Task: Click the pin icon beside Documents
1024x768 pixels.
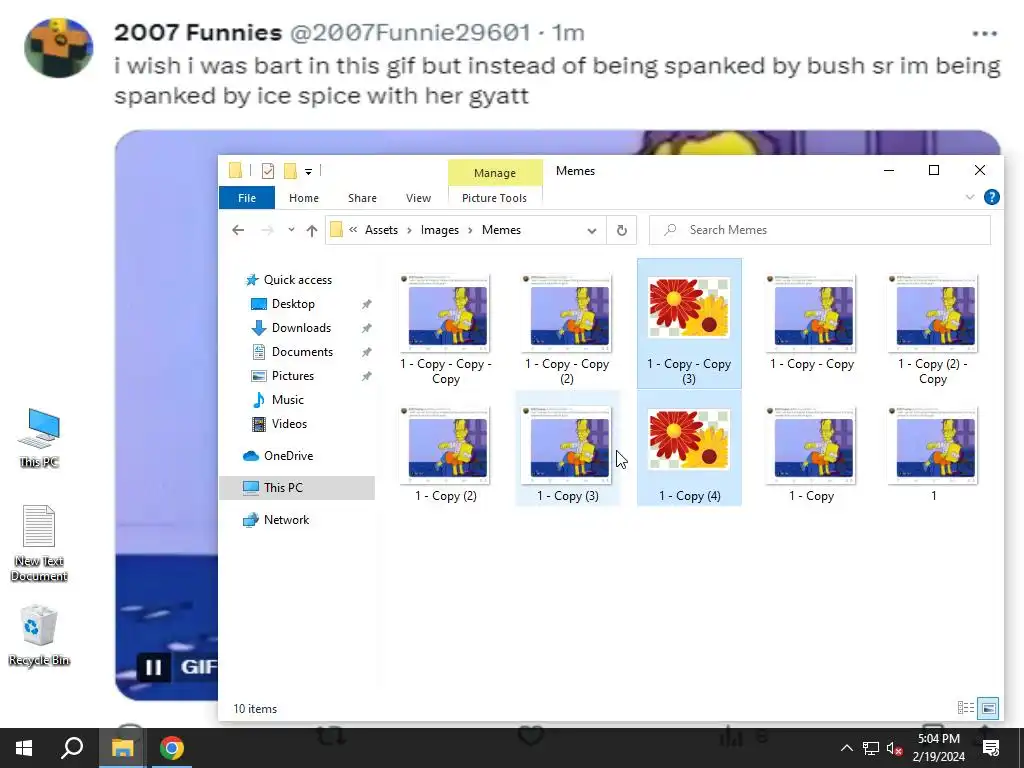Action: pos(366,352)
